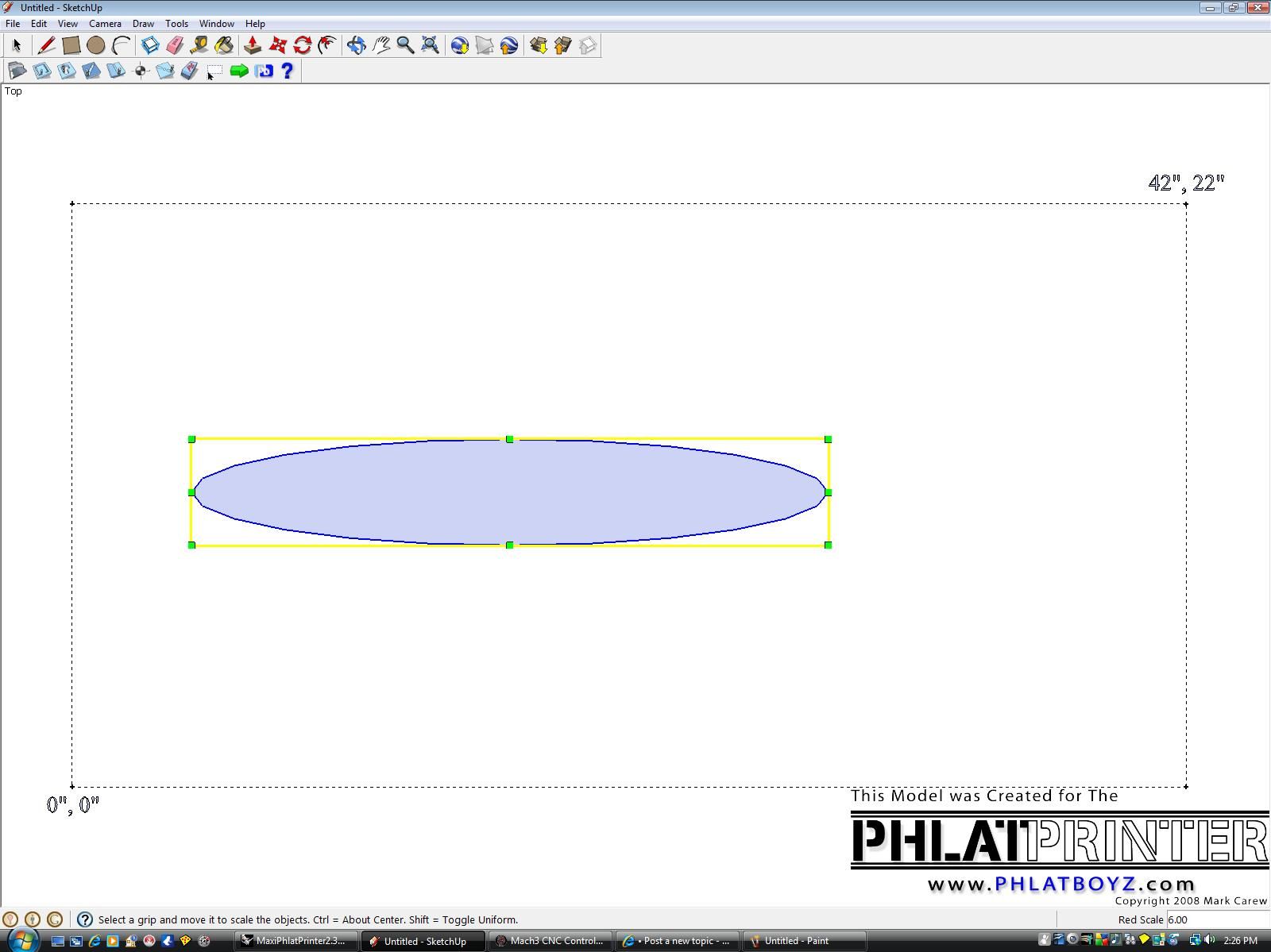The width and height of the screenshot is (1271, 952).
Task: Select the Paint Bucket tool
Action: tap(224, 45)
